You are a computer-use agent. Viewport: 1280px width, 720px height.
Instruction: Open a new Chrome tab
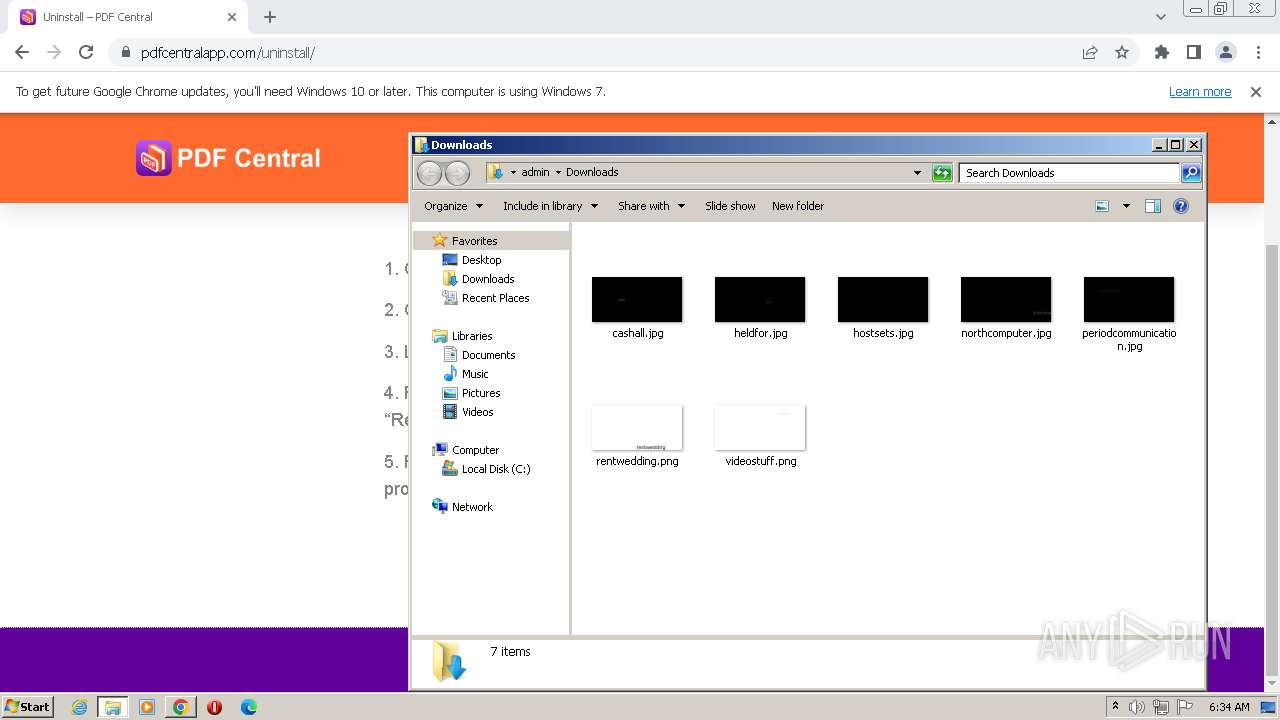(x=270, y=17)
